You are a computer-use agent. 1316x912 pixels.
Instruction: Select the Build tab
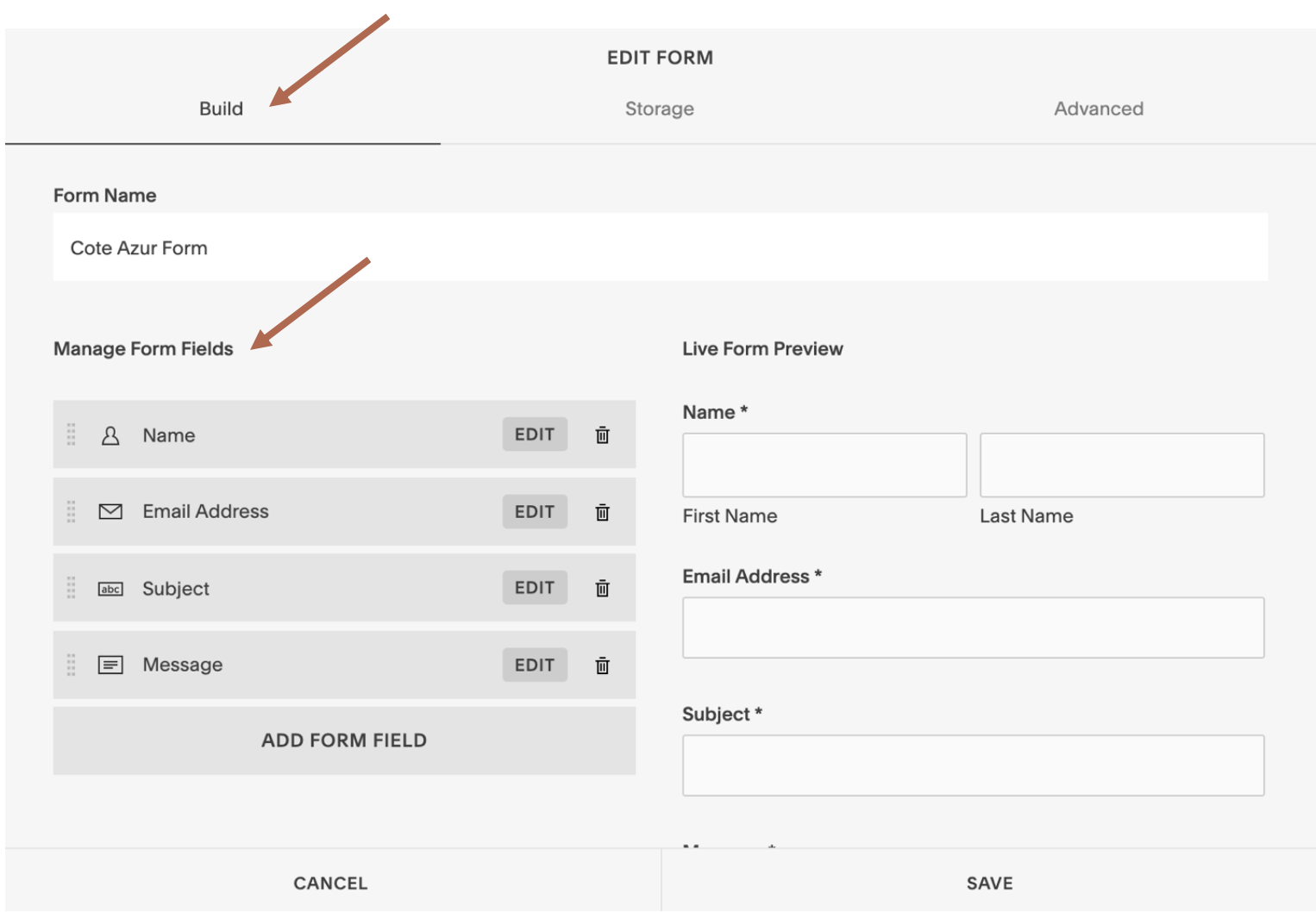click(221, 108)
